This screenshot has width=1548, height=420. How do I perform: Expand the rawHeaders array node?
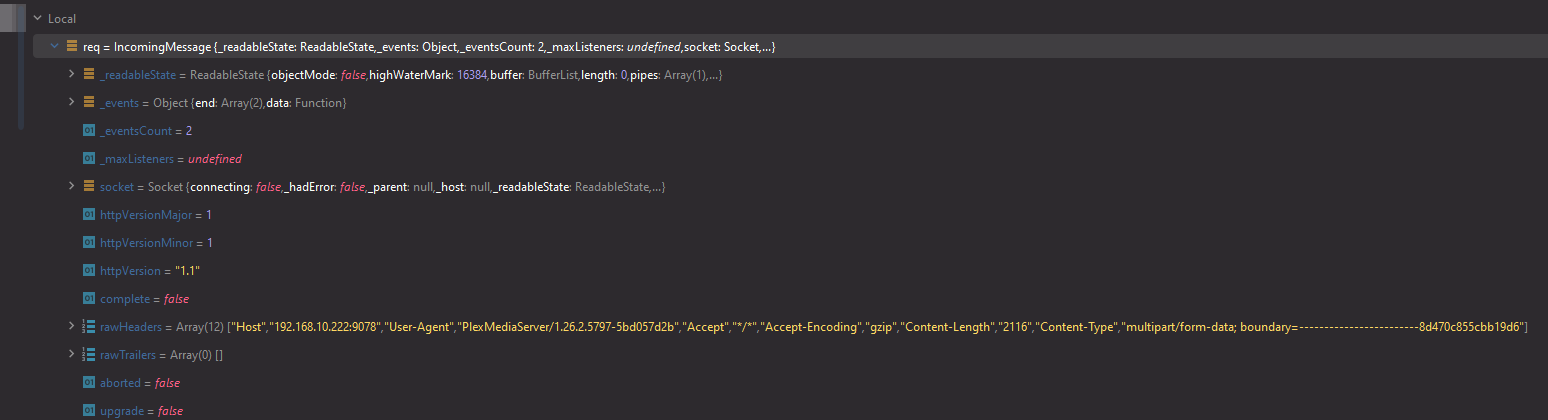[71, 327]
